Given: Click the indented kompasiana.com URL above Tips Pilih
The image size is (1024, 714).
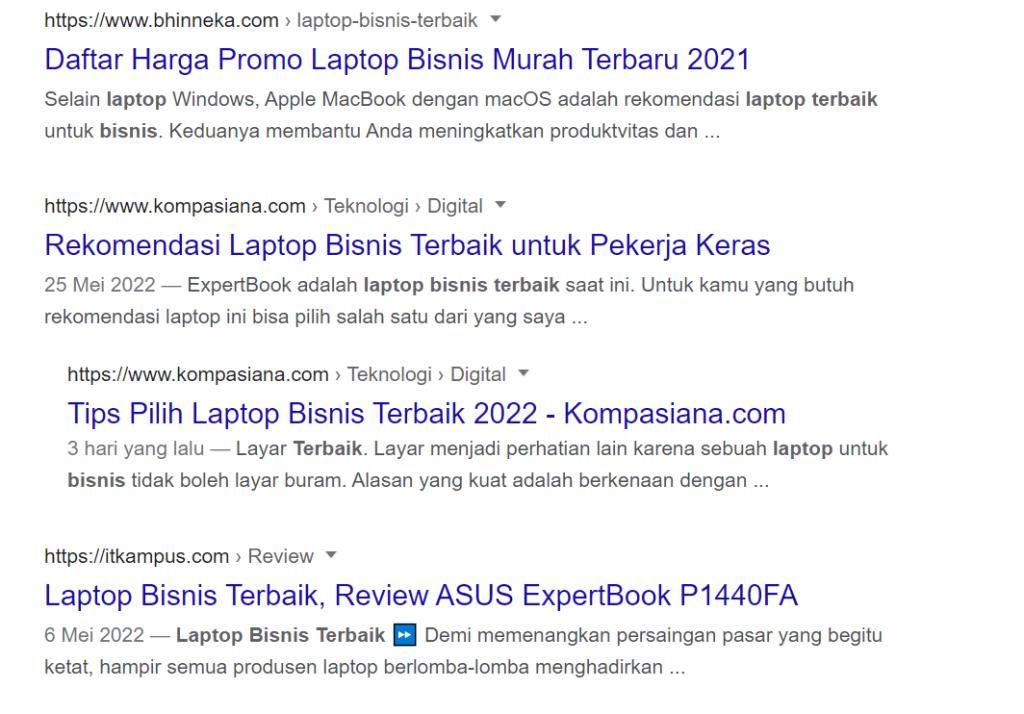Looking at the screenshot, I should click(198, 374).
